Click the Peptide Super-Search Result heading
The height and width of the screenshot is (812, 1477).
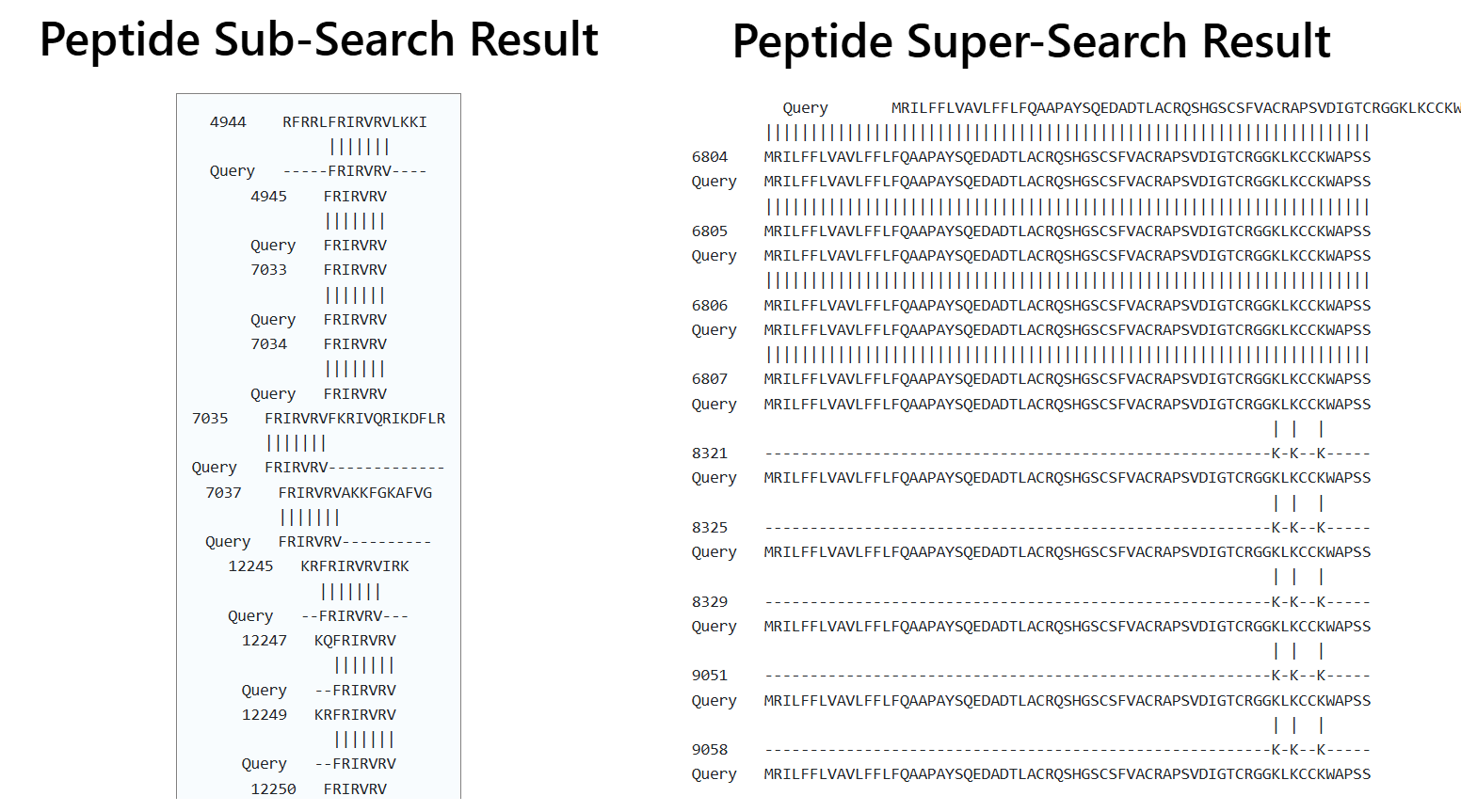[x=1031, y=42]
